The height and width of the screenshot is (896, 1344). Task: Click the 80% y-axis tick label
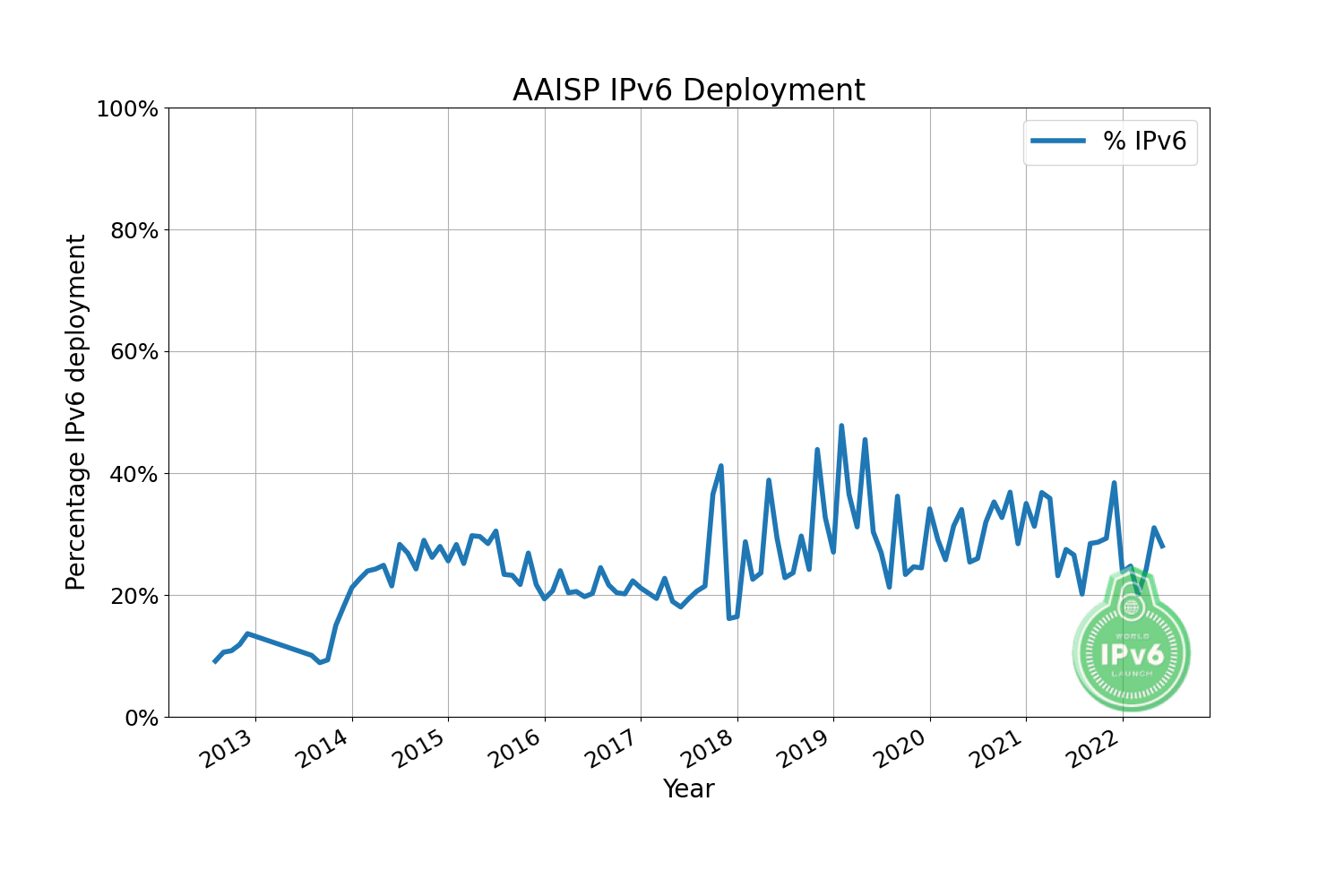pyautogui.click(x=134, y=231)
